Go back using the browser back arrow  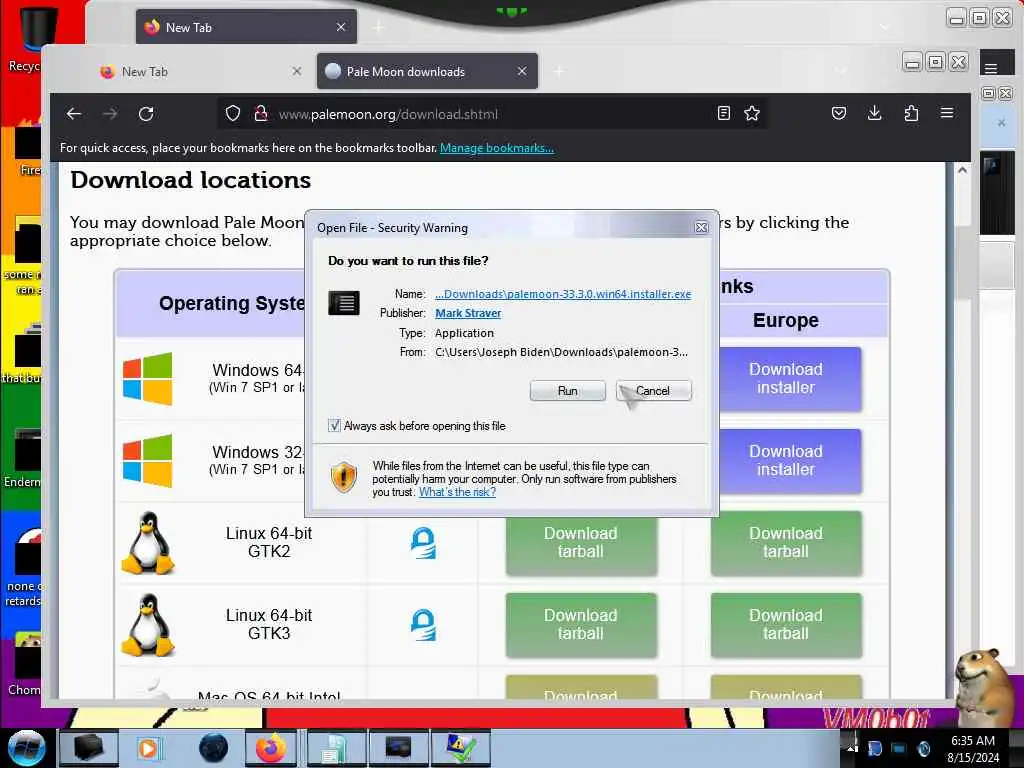(x=74, y=114)
